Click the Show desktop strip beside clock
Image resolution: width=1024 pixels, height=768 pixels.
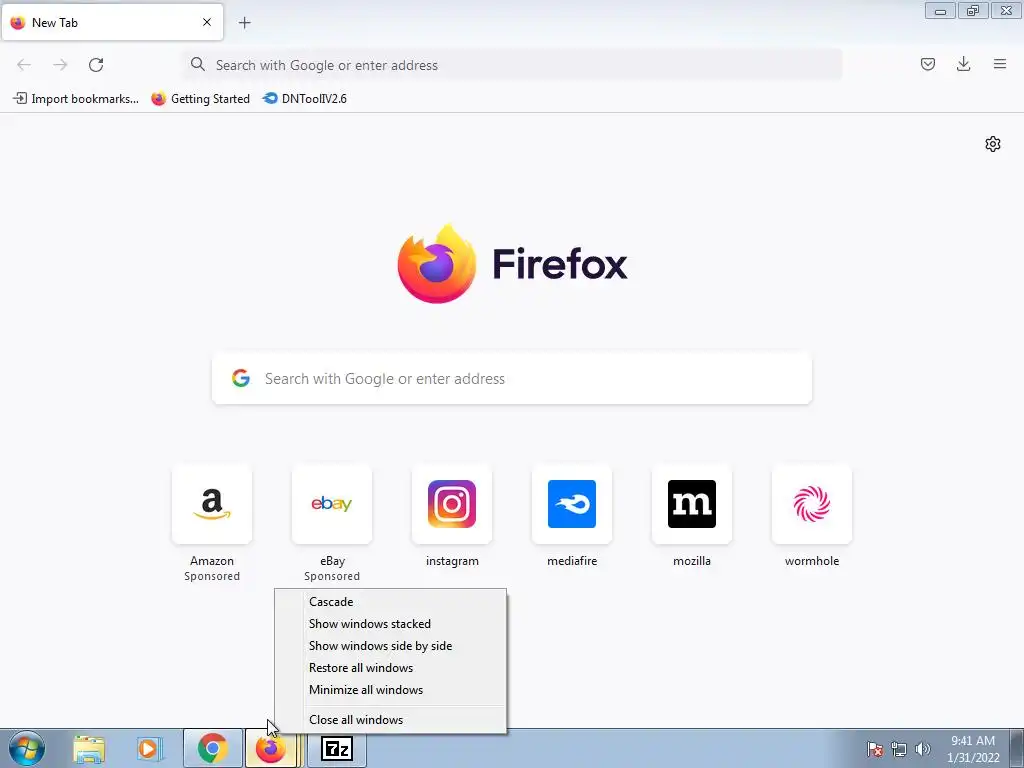[x=1017, y=749]
